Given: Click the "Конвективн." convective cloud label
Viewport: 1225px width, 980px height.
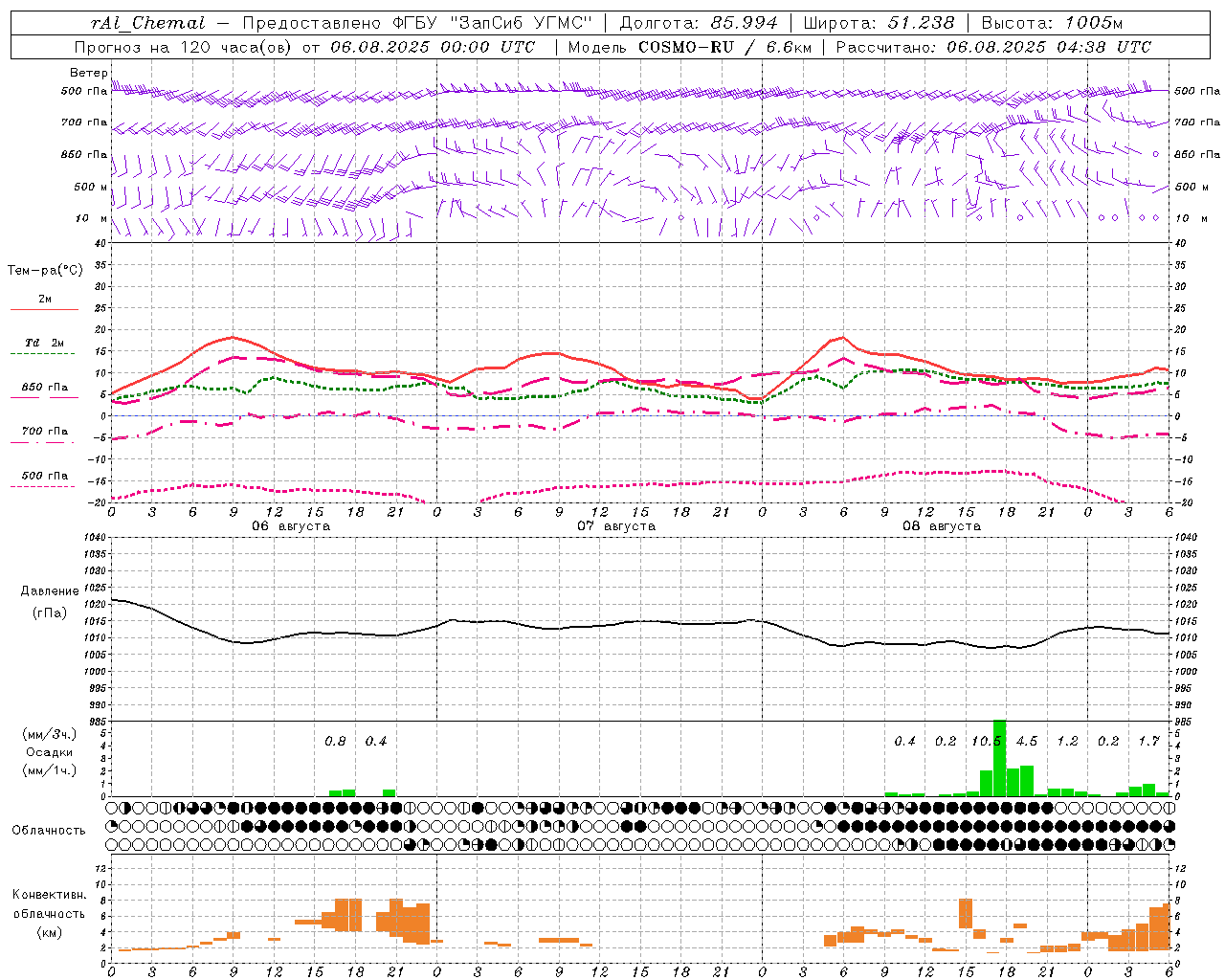Looking at the screenshot, I should pyautogui.click(x=49, y=895).
